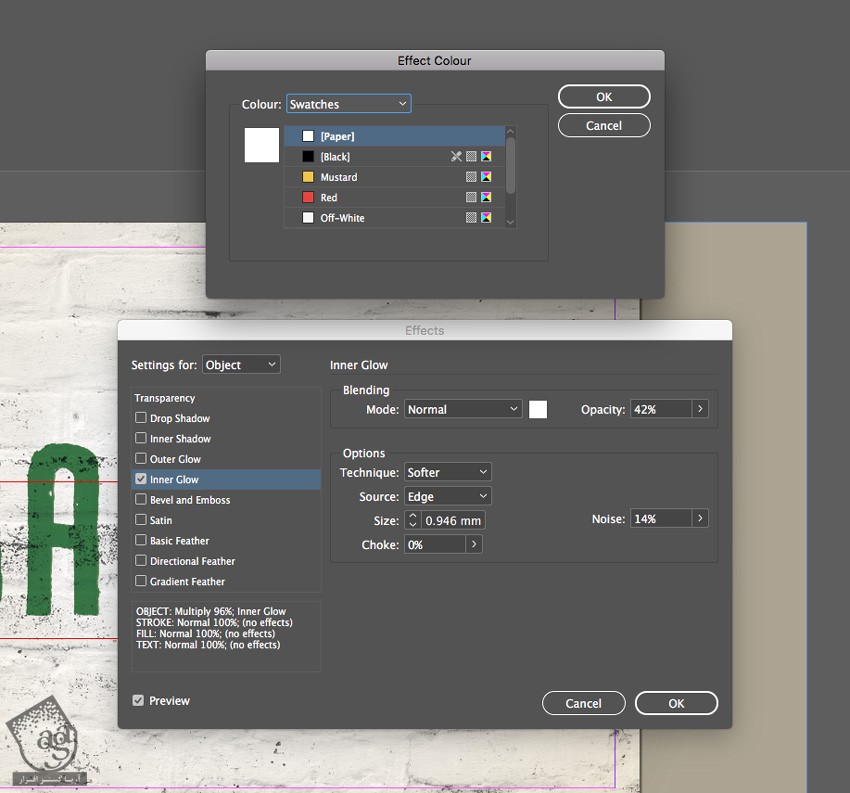Click the CMYK icon on the Off-White row
The image size is (850, 793).
click(x=486, y=218)
